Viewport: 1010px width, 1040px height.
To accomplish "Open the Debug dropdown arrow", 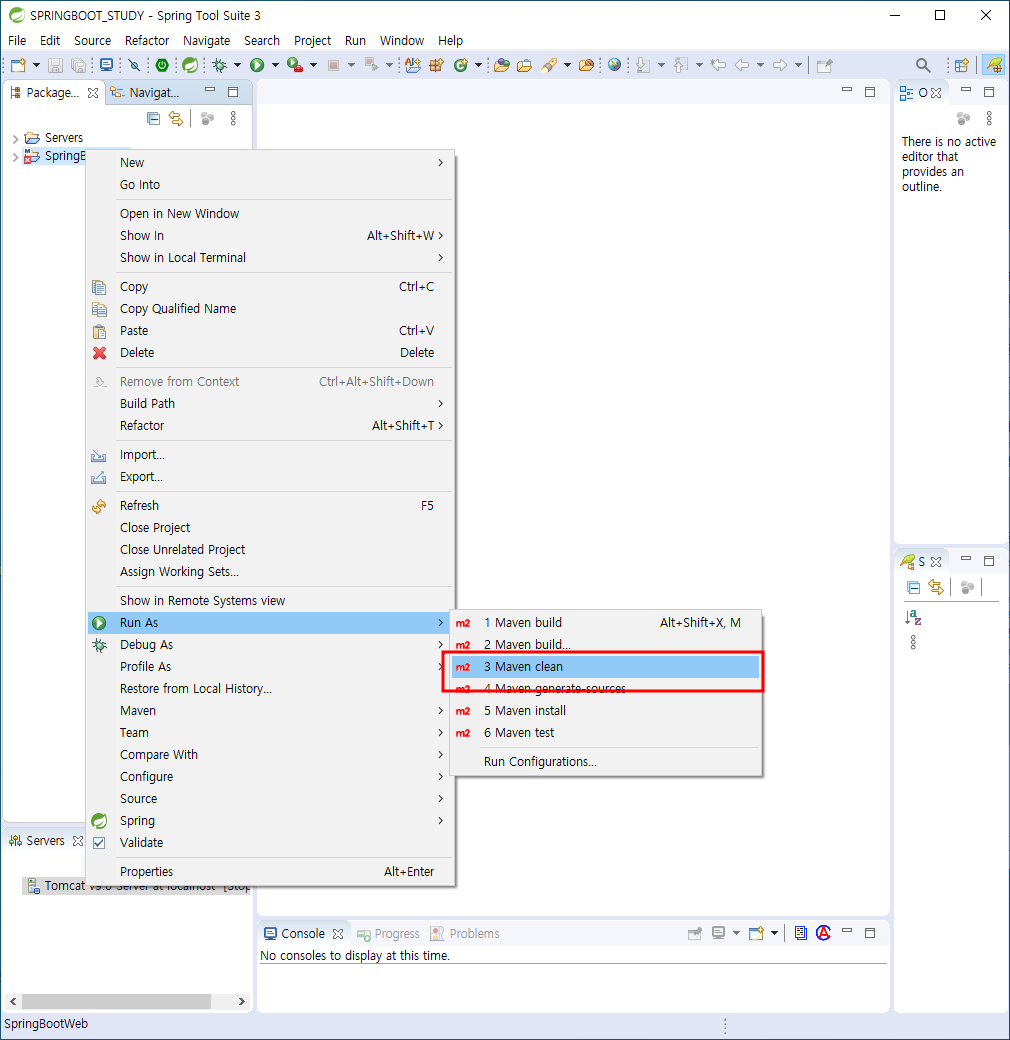I will coord(237,65).
